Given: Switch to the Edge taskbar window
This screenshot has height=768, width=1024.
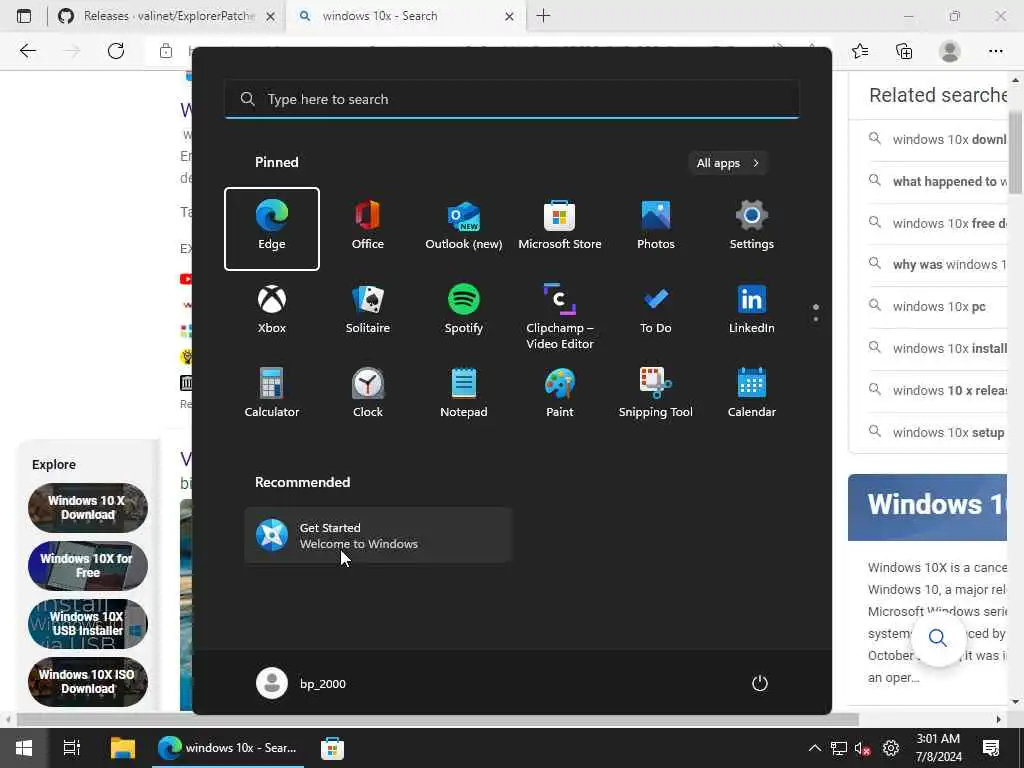Looking at the screenshot, I should point(228,748).
